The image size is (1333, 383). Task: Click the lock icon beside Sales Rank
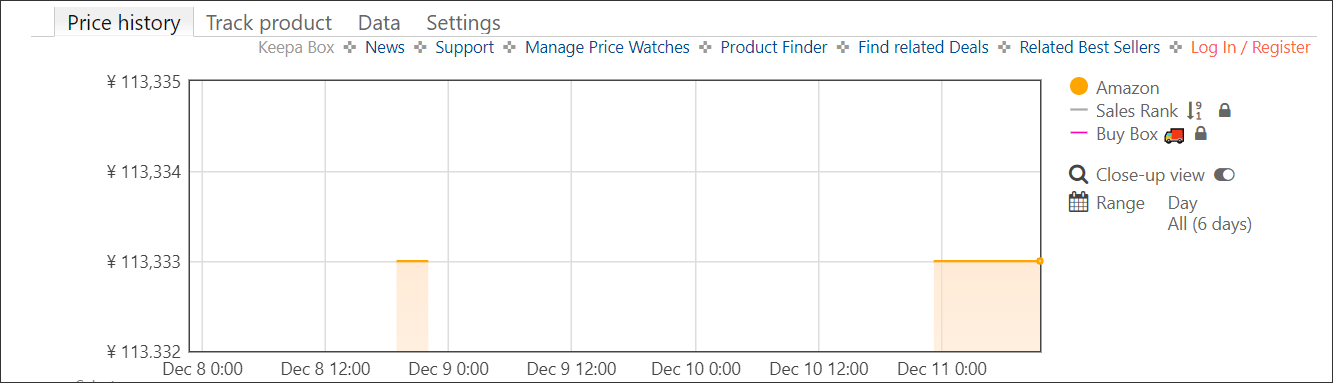point(1224,111)
